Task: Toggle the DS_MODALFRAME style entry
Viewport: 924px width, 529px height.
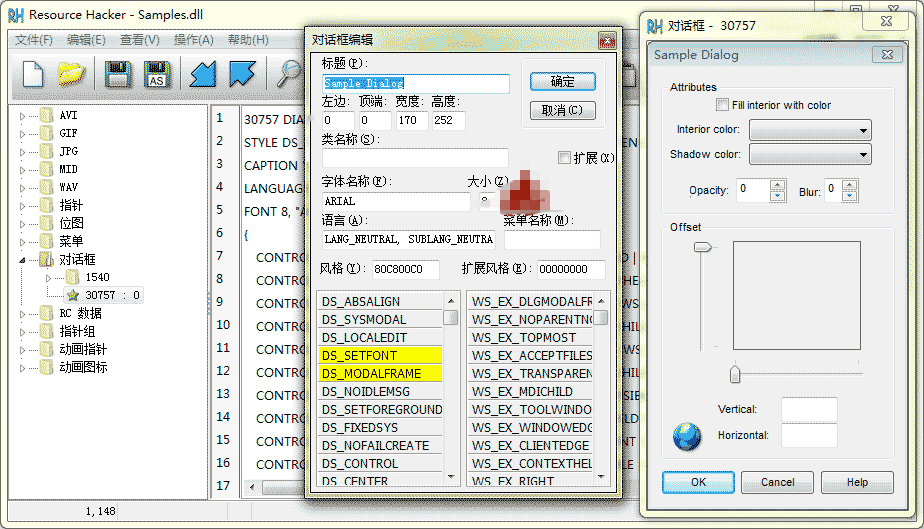Action: click(380, 373)
